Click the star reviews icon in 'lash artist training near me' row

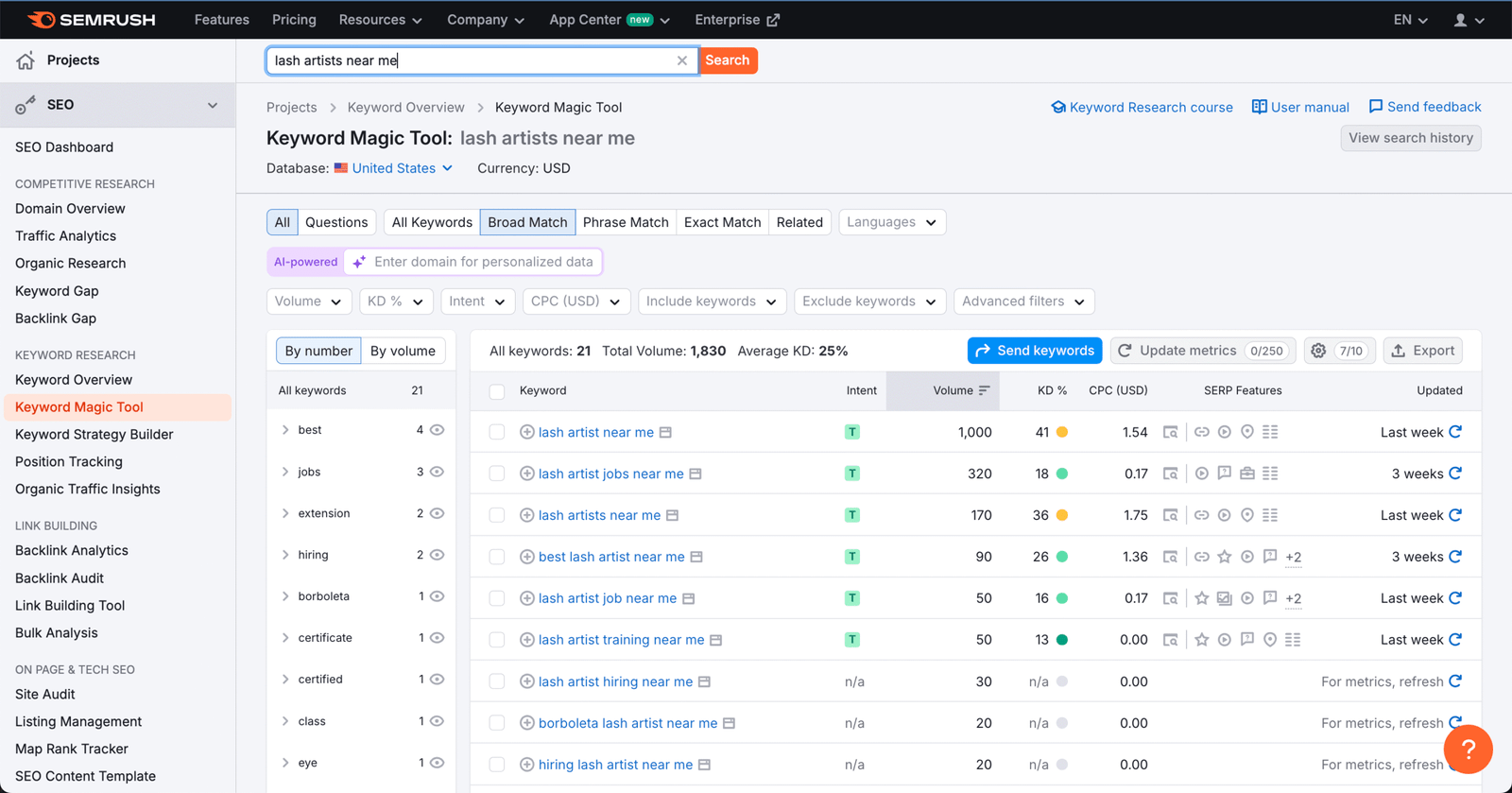click(1201, 640)
